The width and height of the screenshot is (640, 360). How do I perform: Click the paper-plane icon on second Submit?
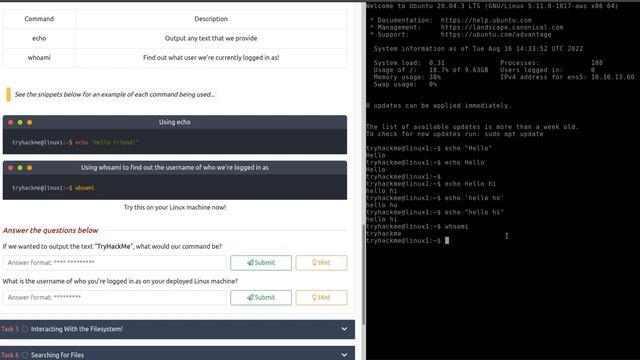pos(250,297)
